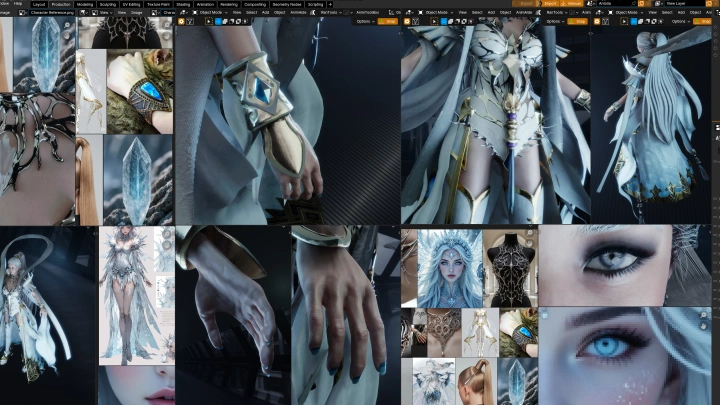Enable blue highlighted shading mode in armor front viewport
Viewport: 720px width, 405px height.
[444, 22]
